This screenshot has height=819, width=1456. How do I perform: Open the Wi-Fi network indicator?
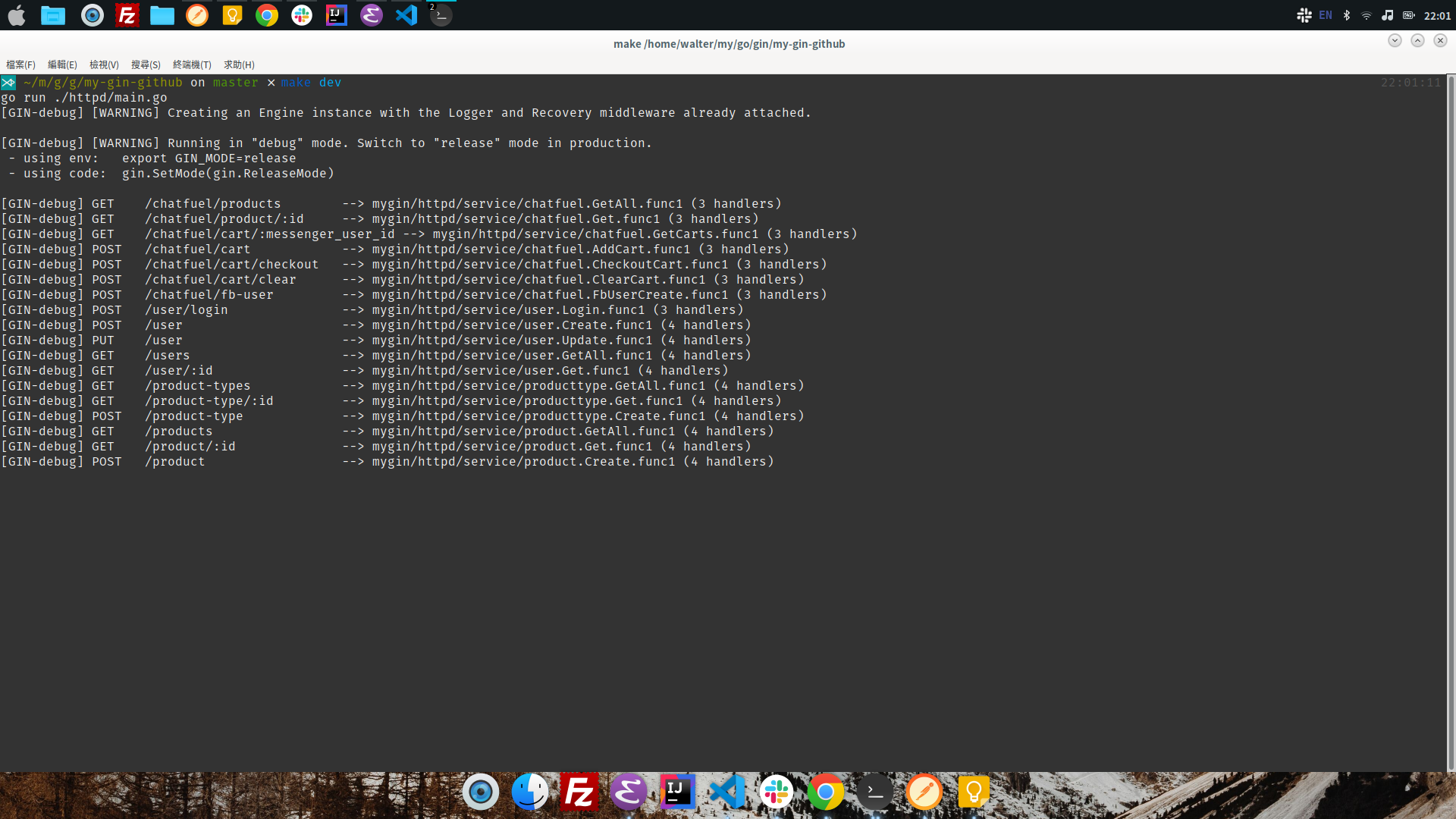tap(1367, 15)
